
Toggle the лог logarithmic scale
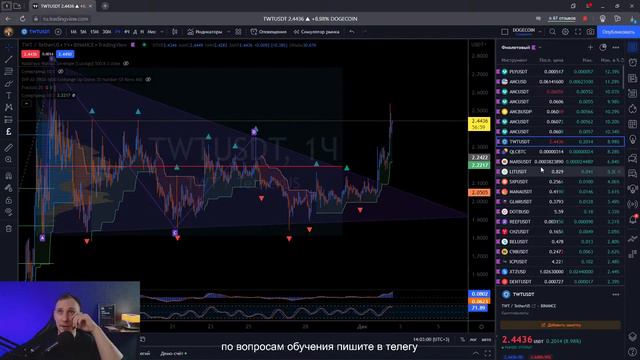point(473,340)
